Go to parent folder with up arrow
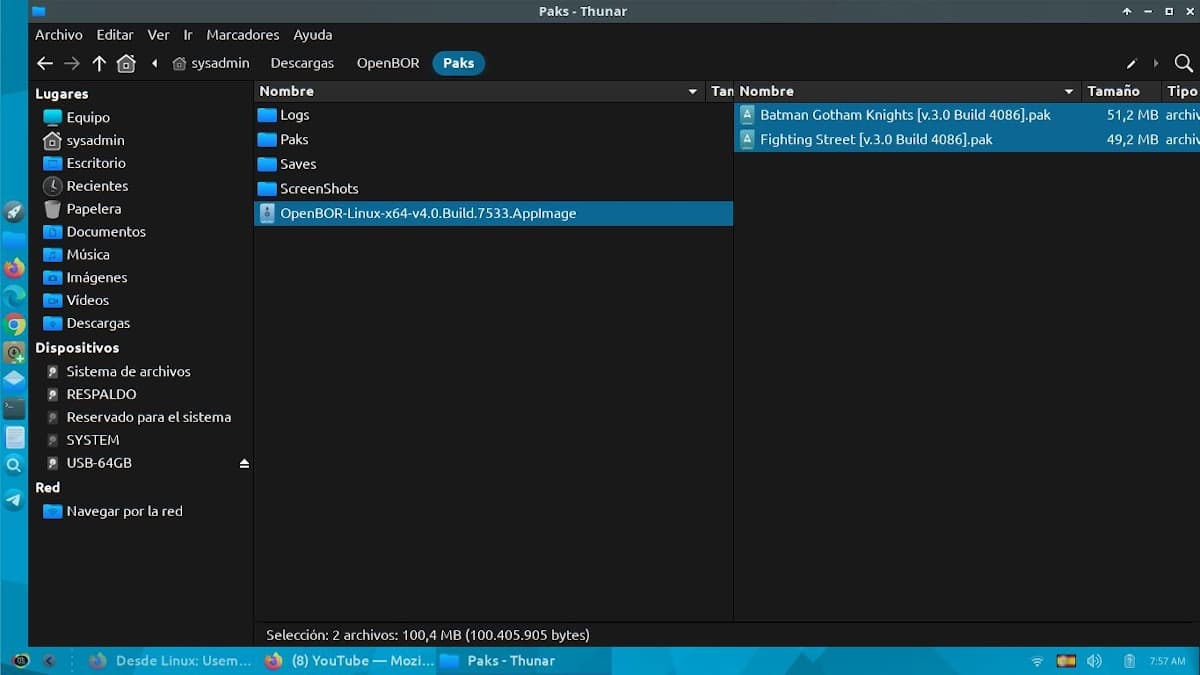The height and width of the screenshot is (675, 1200). 99,63
